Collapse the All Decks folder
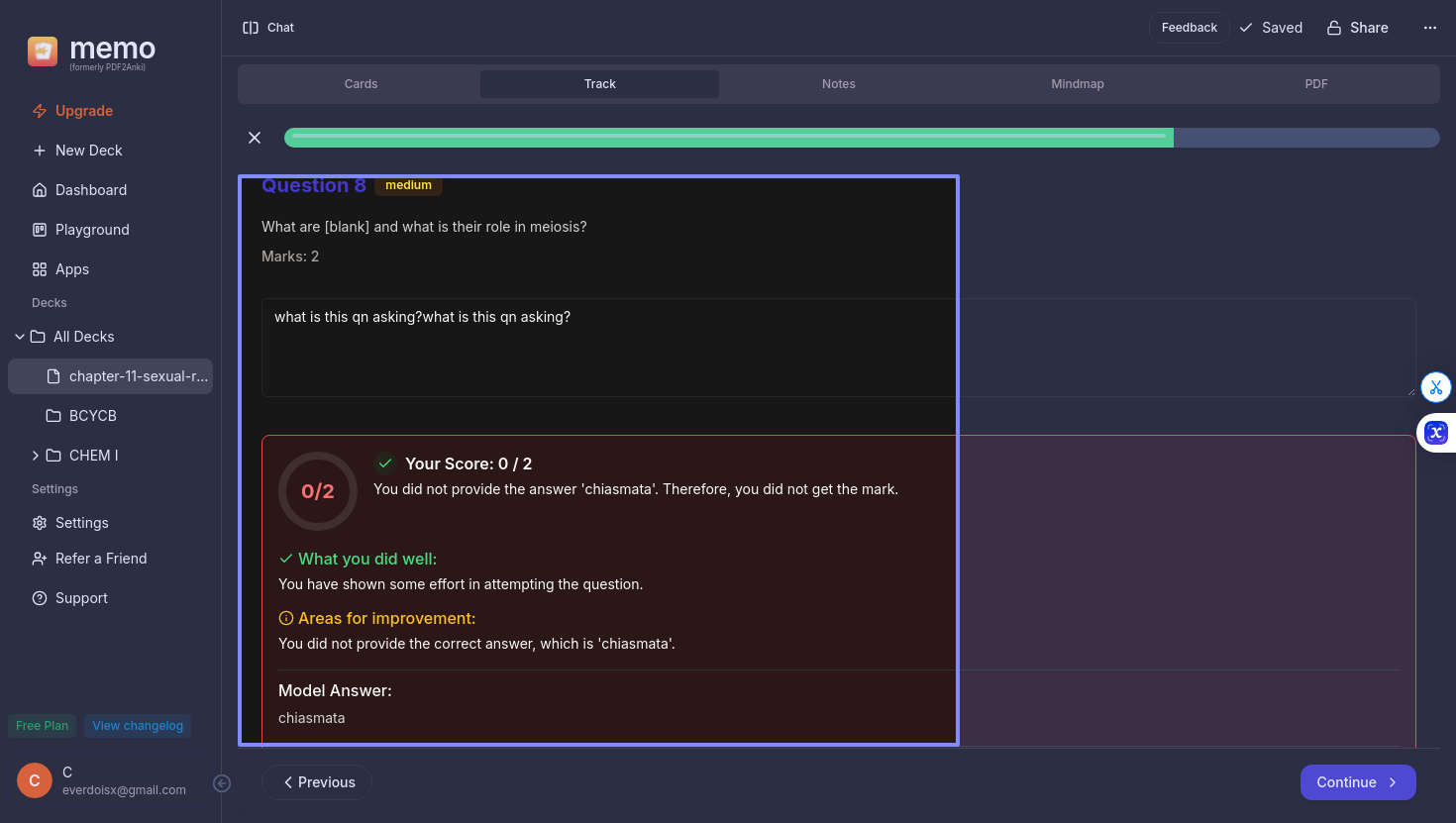 (x=20, y=337)
